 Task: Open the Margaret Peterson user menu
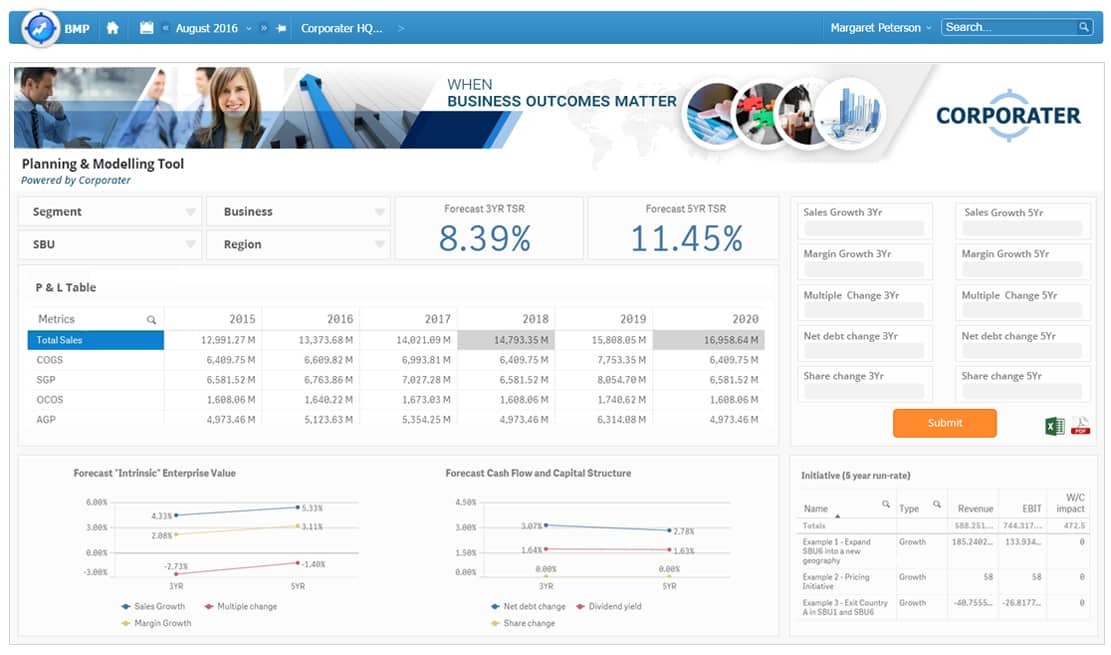pos(880,28)
